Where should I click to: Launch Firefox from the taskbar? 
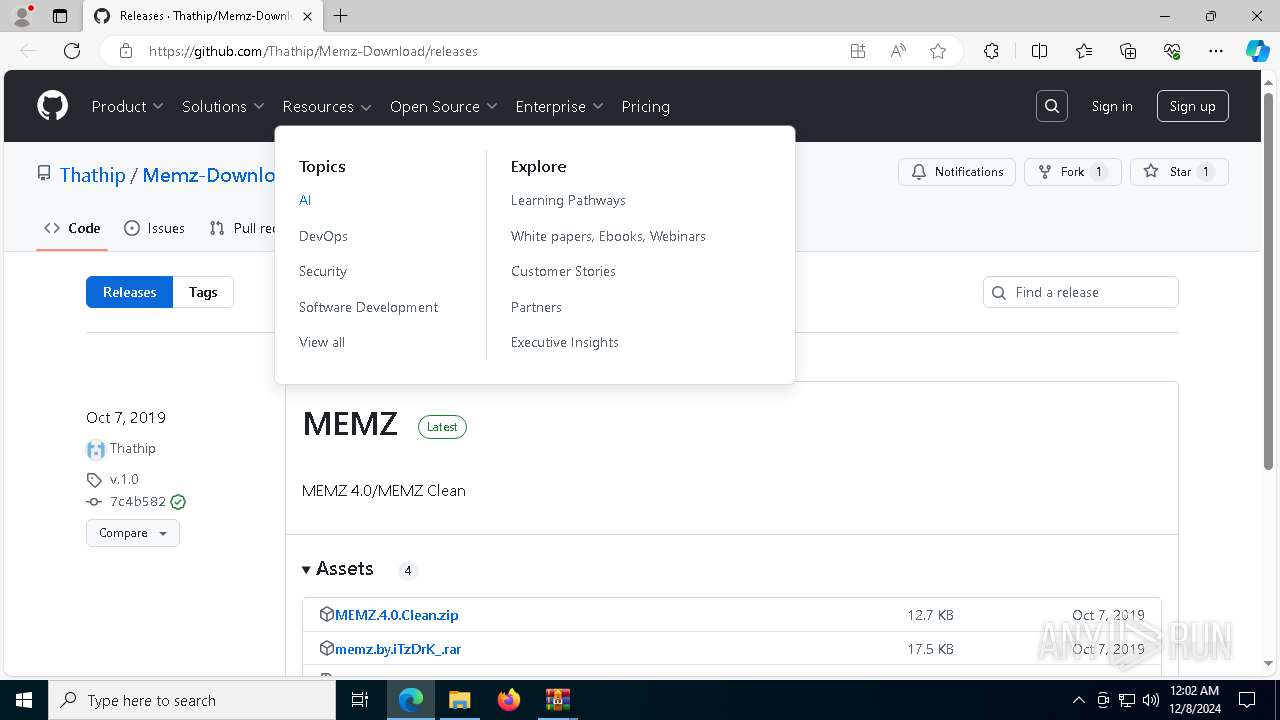[509, 700]
